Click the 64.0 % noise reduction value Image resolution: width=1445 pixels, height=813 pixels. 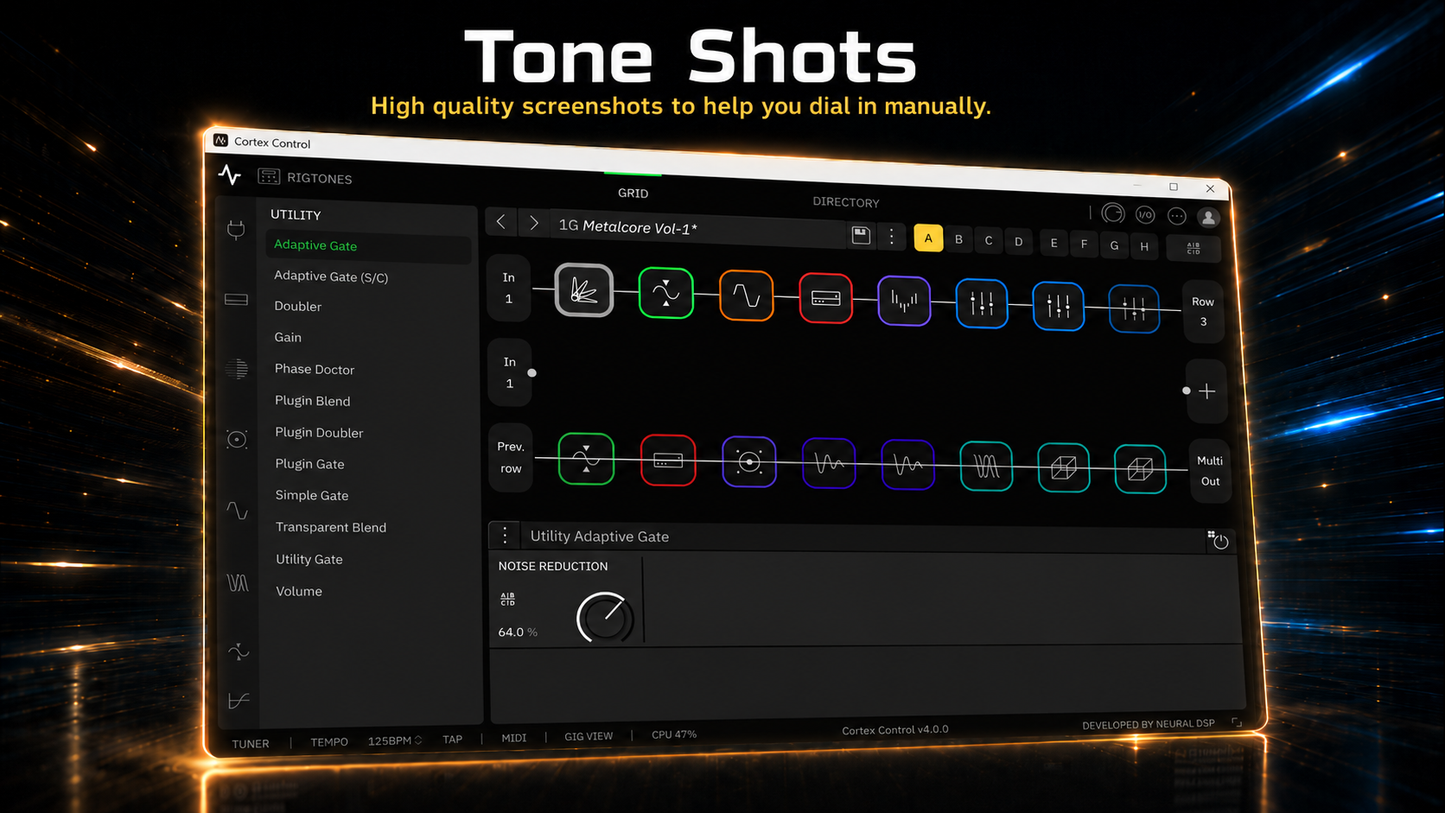518,632
